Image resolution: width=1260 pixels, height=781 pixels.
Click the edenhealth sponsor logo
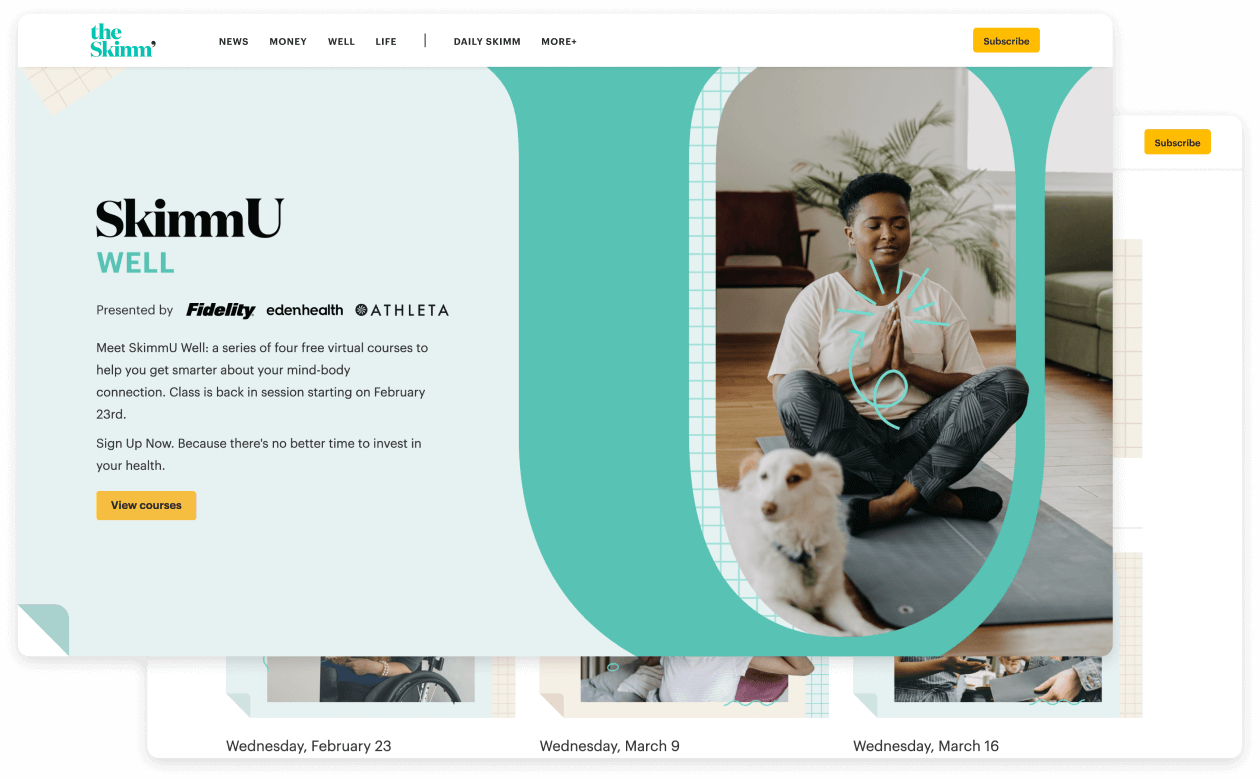[305, 310]
